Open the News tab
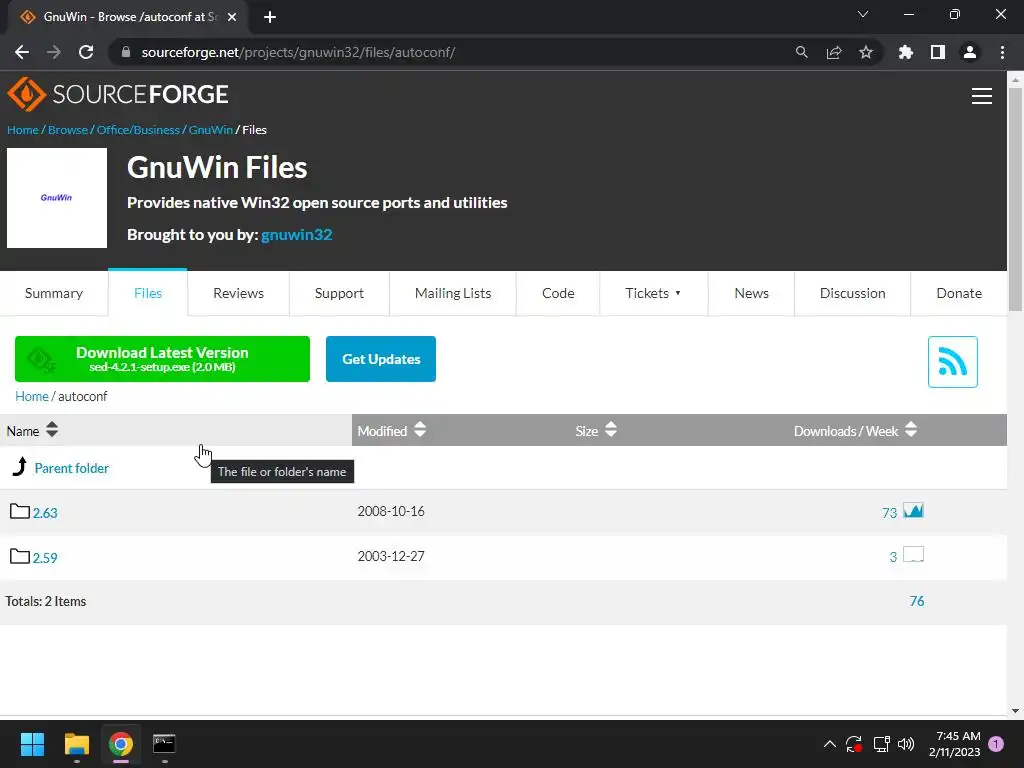The height and width of the screenshot is (768, 1024). tap(751, 293)
